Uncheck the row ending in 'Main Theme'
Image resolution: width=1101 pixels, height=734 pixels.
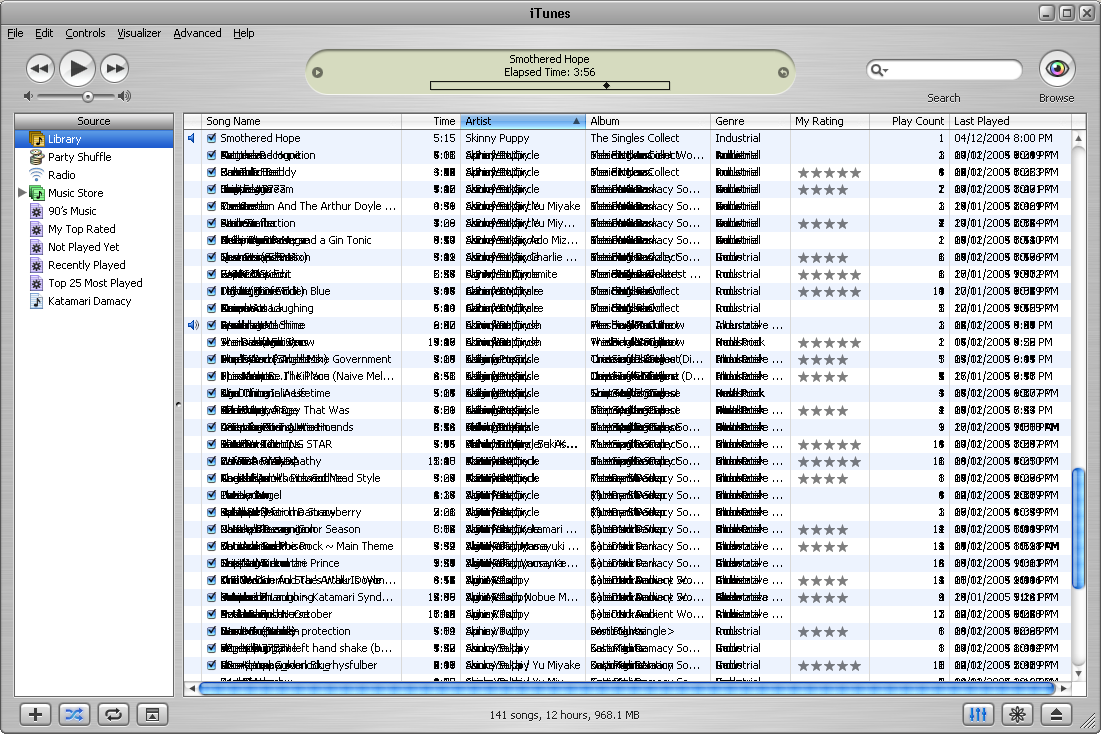click(x=211, y=546)
